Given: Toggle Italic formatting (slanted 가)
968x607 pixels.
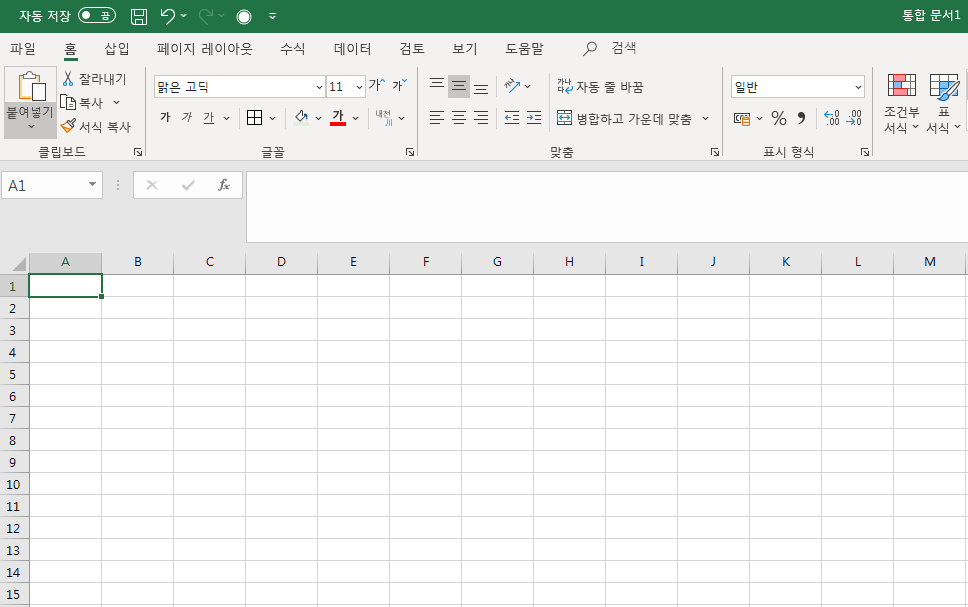Looking at the screenshot, I should pyautogui.click(x=187, y=117).
